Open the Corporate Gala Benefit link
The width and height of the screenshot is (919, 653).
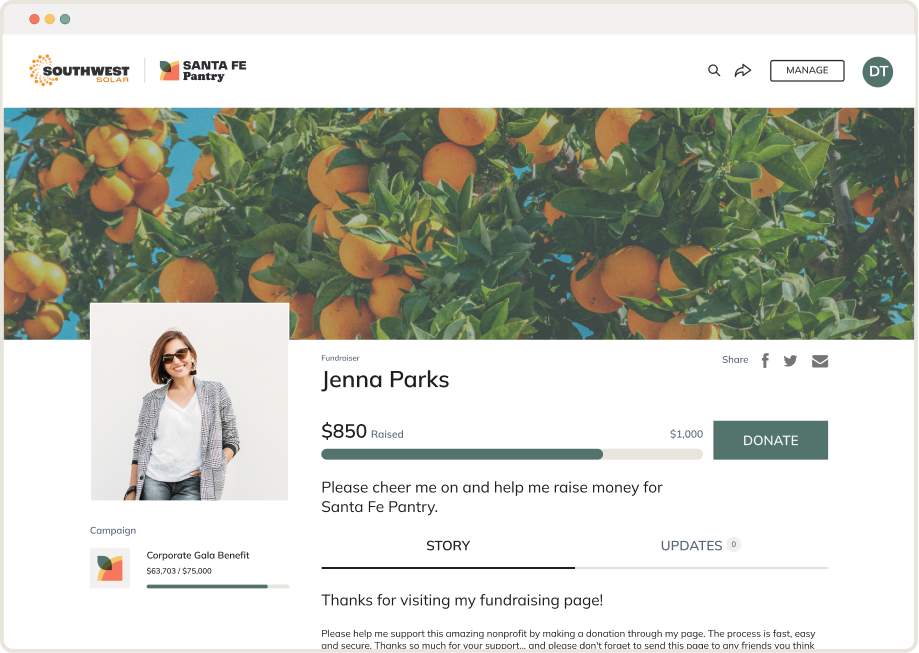pyautogui.click(x=198, y=555)
